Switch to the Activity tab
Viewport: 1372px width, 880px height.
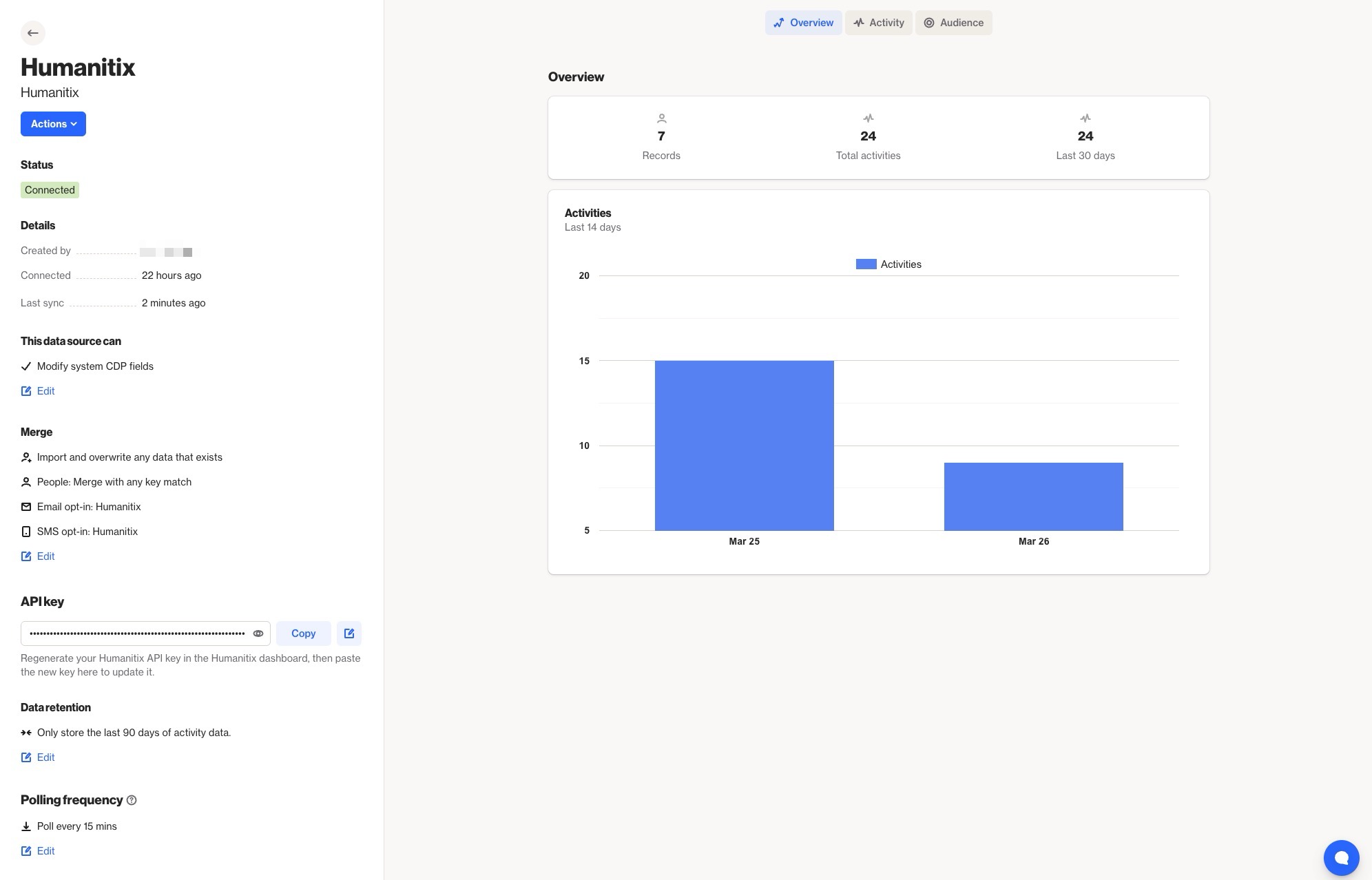879,23
